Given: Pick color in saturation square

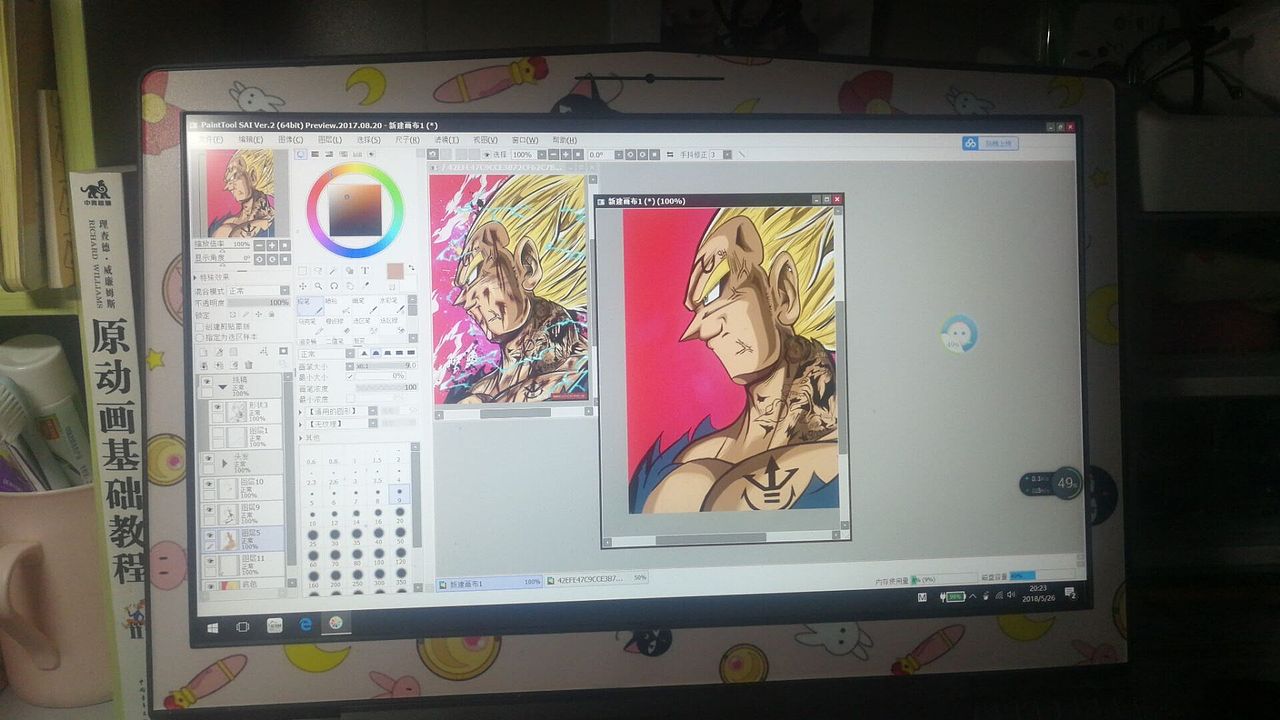Looking at the screenshot, I should coord(355,210).
